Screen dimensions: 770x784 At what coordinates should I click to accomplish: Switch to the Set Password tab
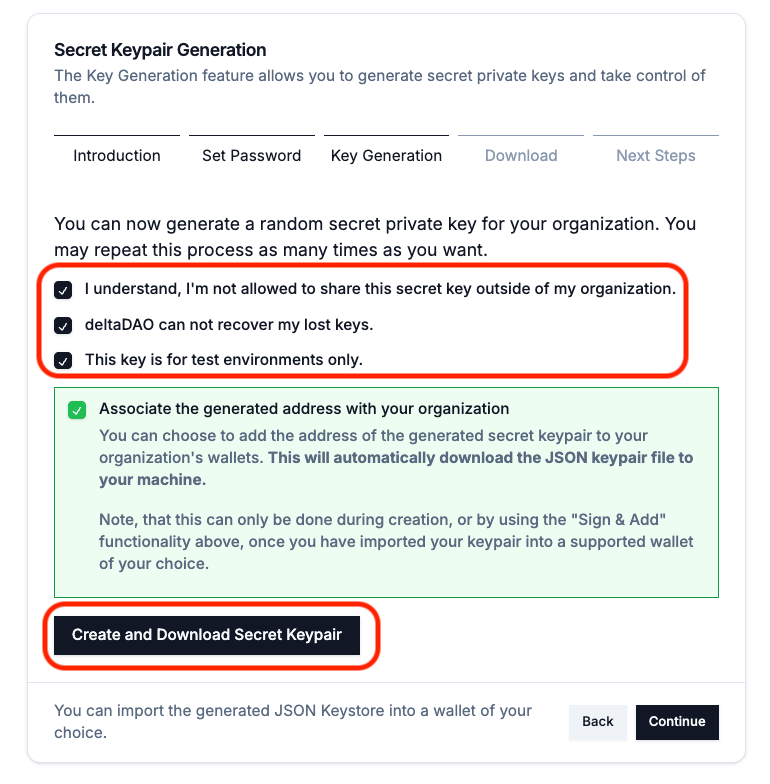(x=251, y=156)
